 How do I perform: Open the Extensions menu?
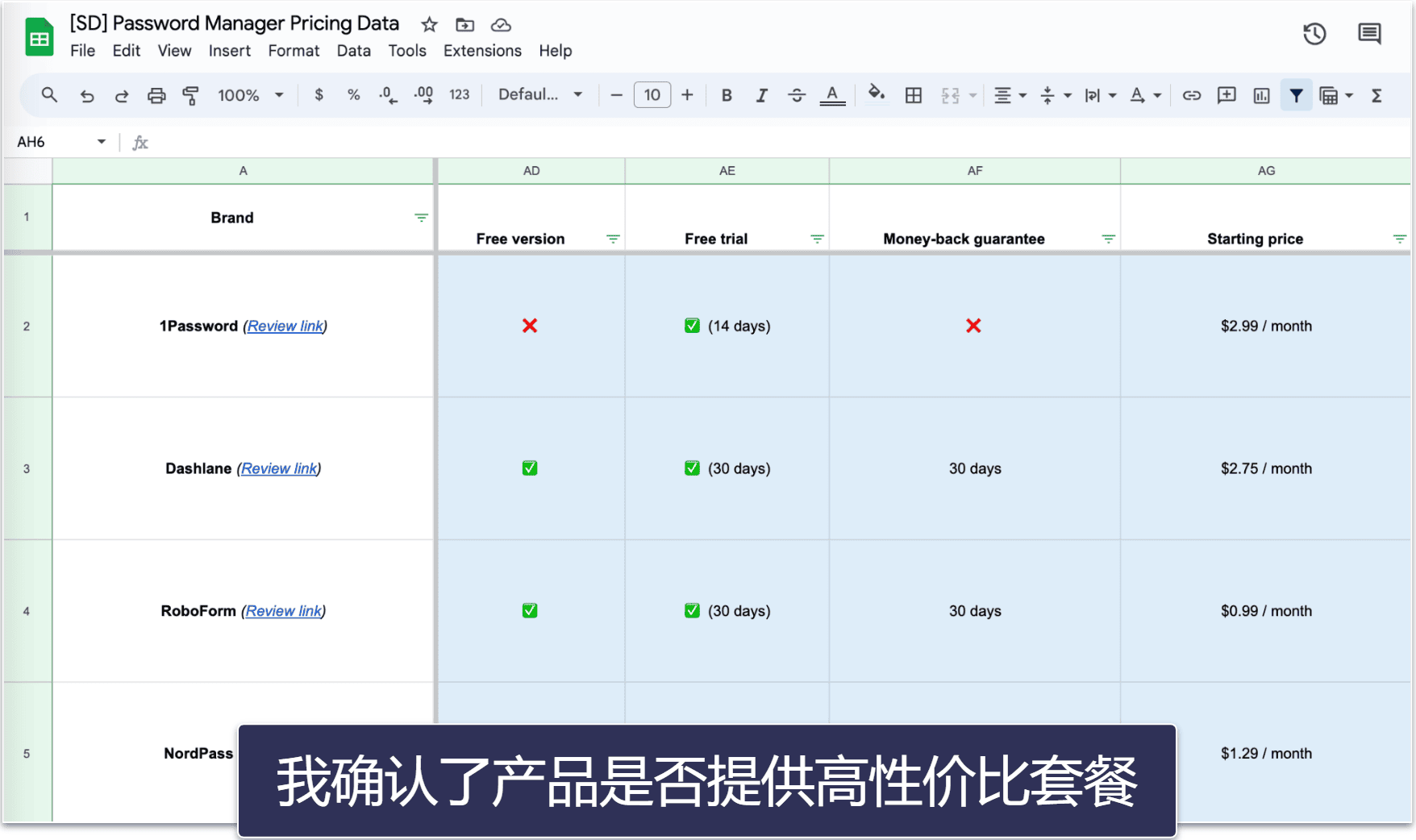pyautogui.click(x=482, y=51)
